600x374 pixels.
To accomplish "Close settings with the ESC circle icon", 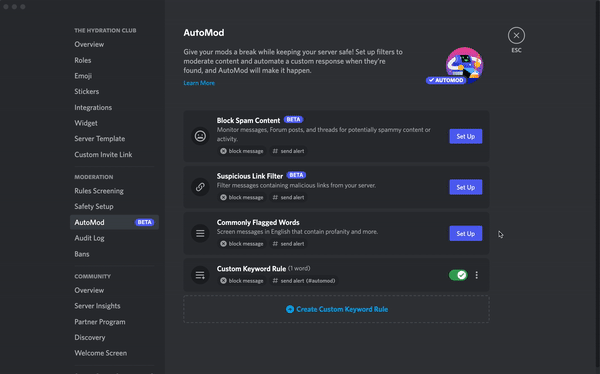I will tap(516, 35).
